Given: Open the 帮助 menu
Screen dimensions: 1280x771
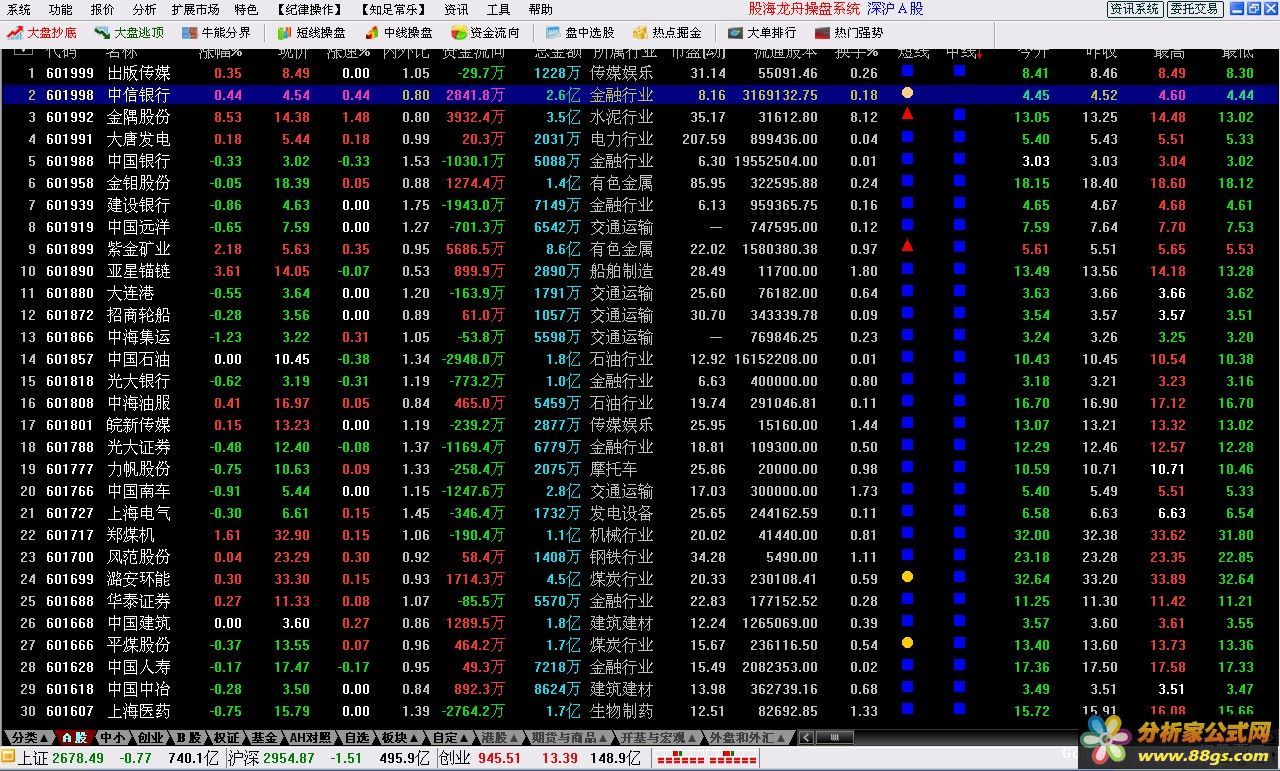Looking at the screenshot, I should 540,9.
